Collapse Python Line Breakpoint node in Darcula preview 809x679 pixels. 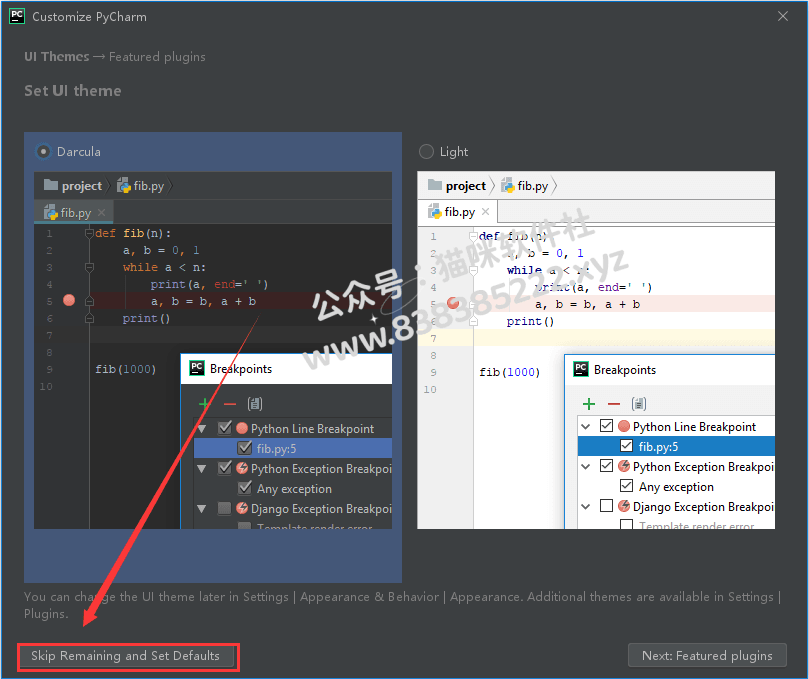[x=202, y=429]
